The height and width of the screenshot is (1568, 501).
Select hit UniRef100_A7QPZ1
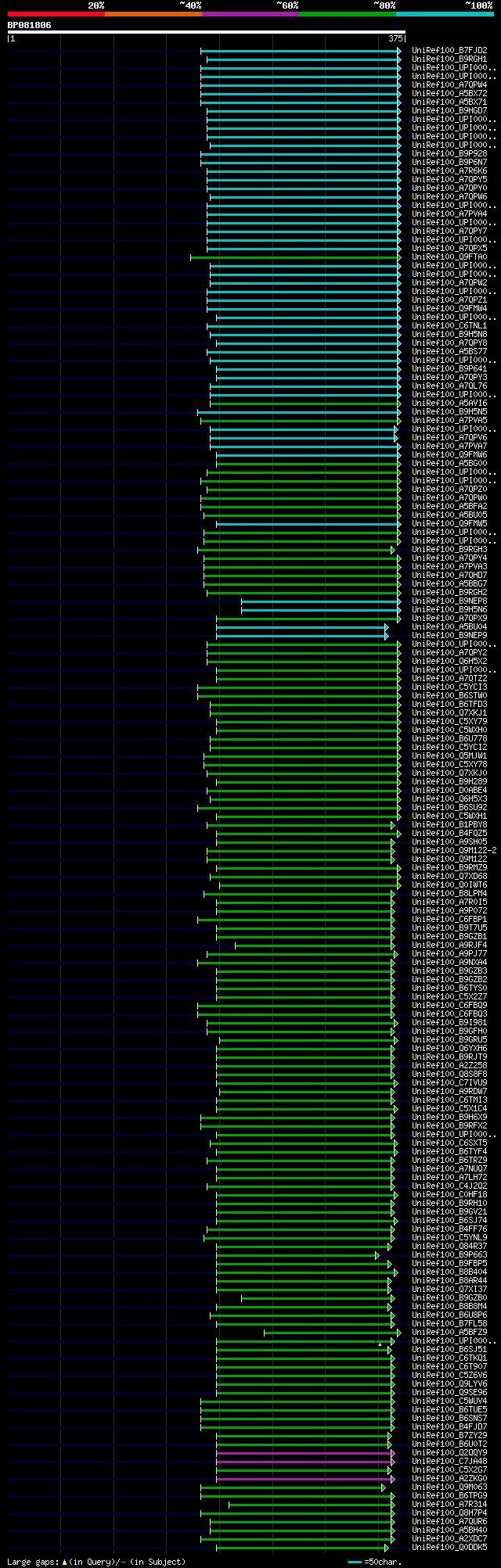coord(449,300)
